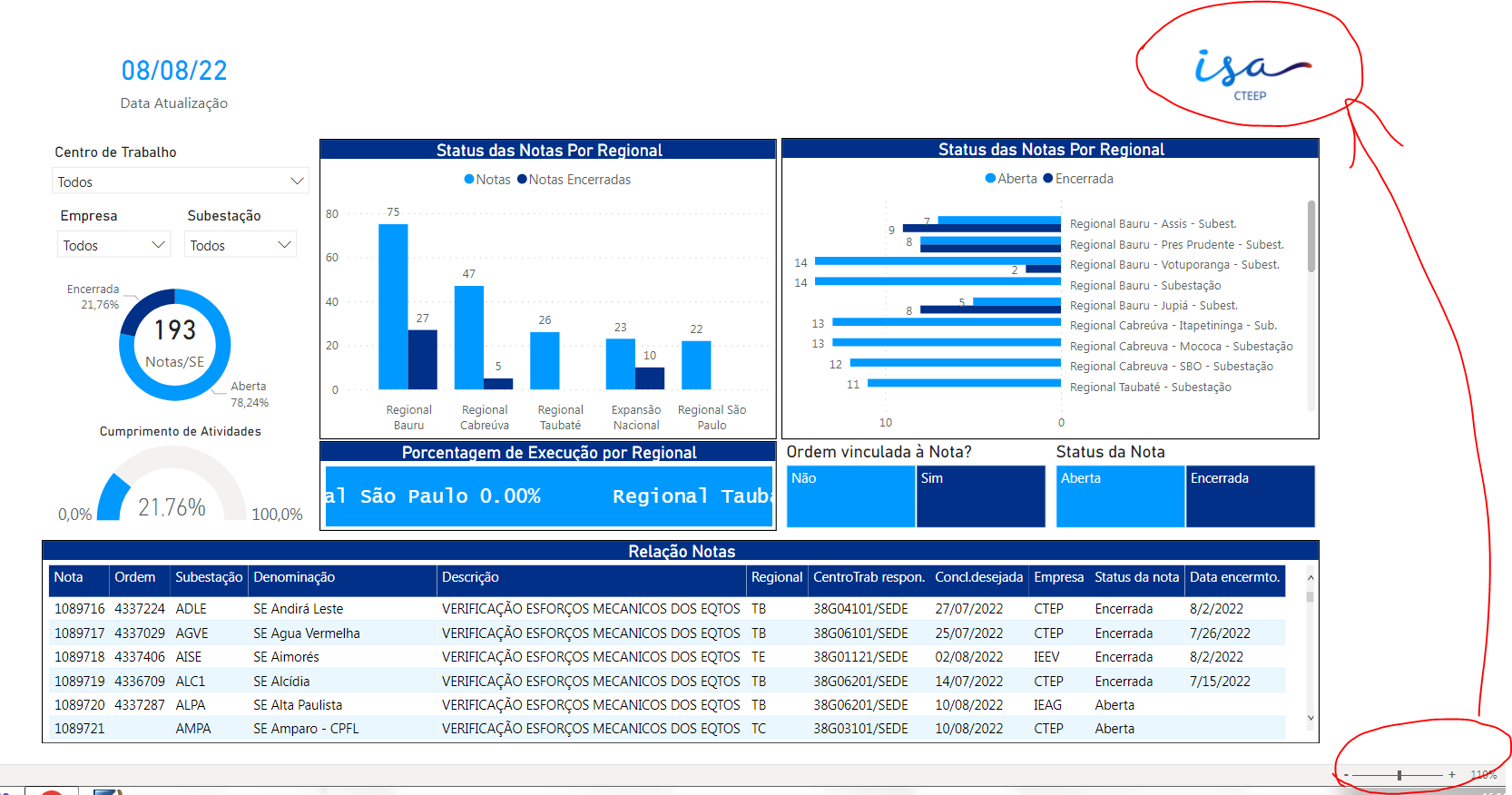Viewport: 1512px width, 795px height.
Task: Click the IEAG empresa cell
Action: pos(1047,705)
